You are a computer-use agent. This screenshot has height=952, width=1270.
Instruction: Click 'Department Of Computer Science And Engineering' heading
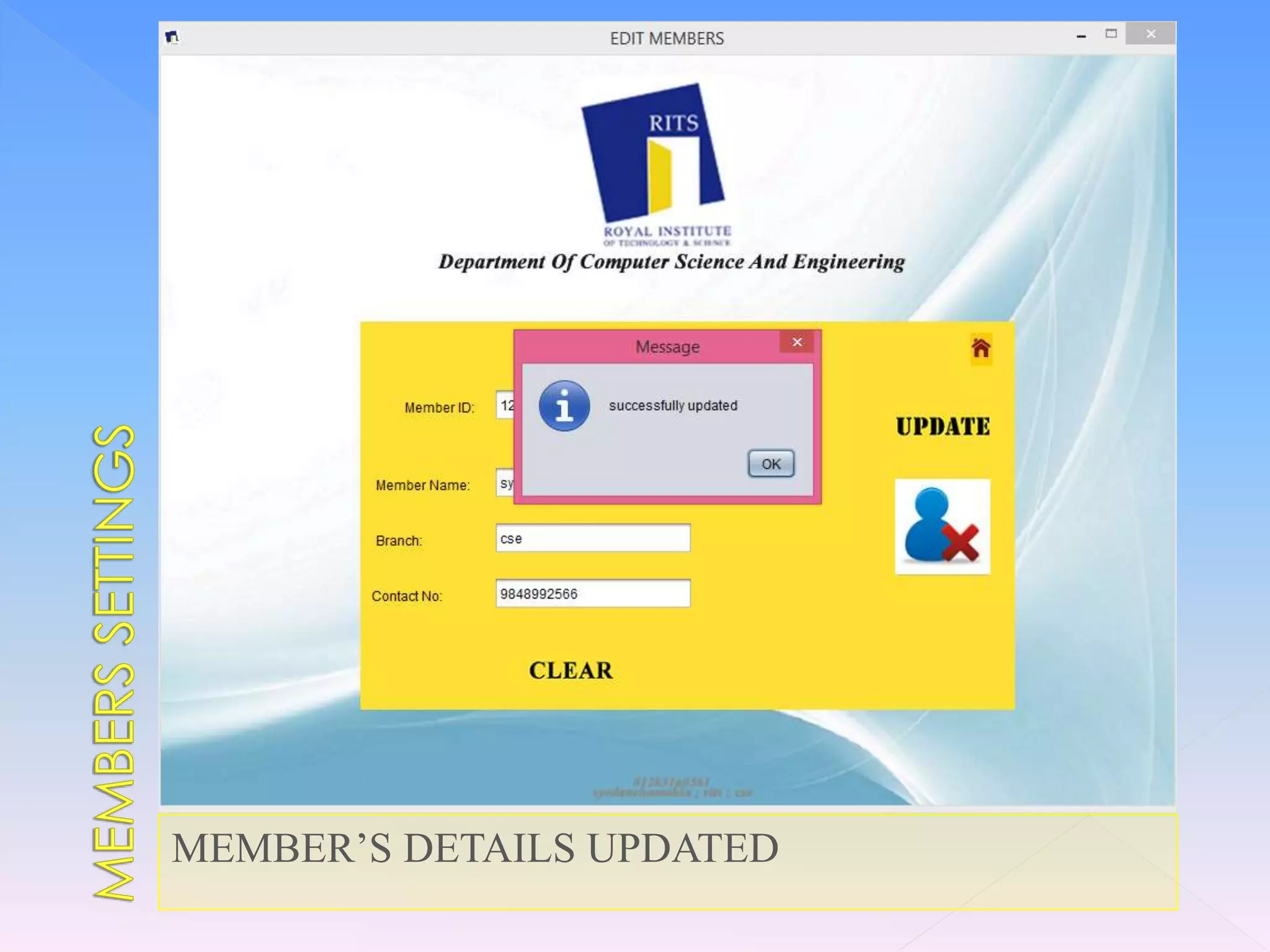click(672, 262)
